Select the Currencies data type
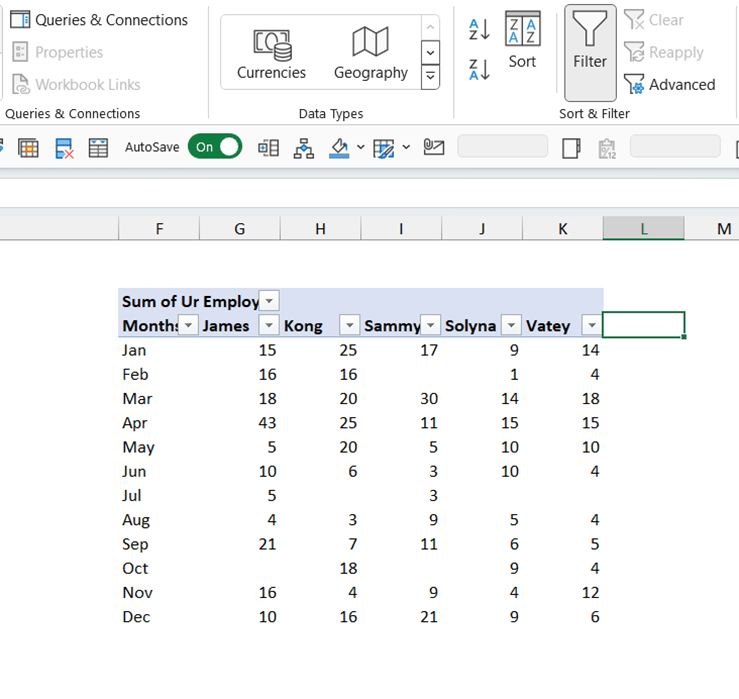Image resolution: width=739 pixels, height=699 pixels. point(271,53)
